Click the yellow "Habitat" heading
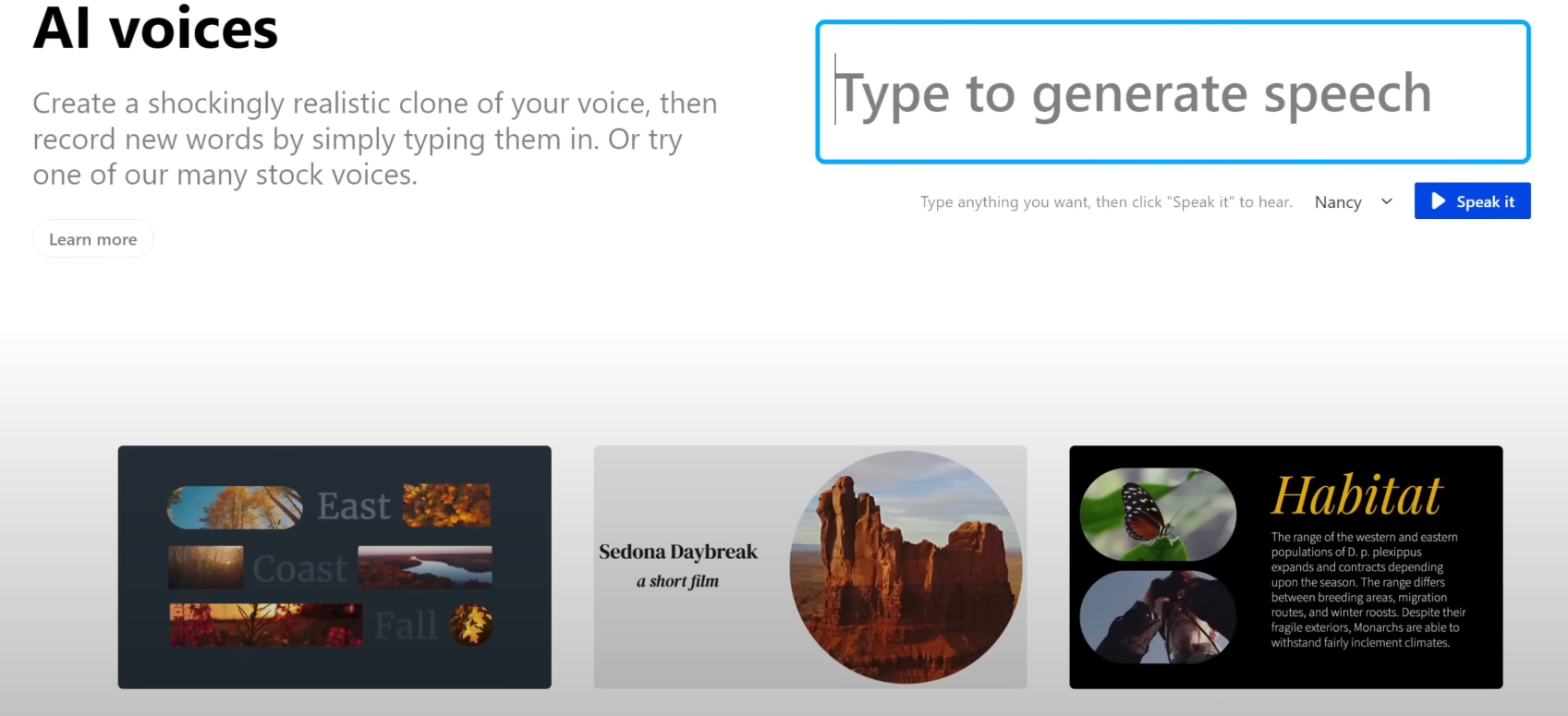The width and height of the screenshot is (1568, 716). coord(1356,495)
